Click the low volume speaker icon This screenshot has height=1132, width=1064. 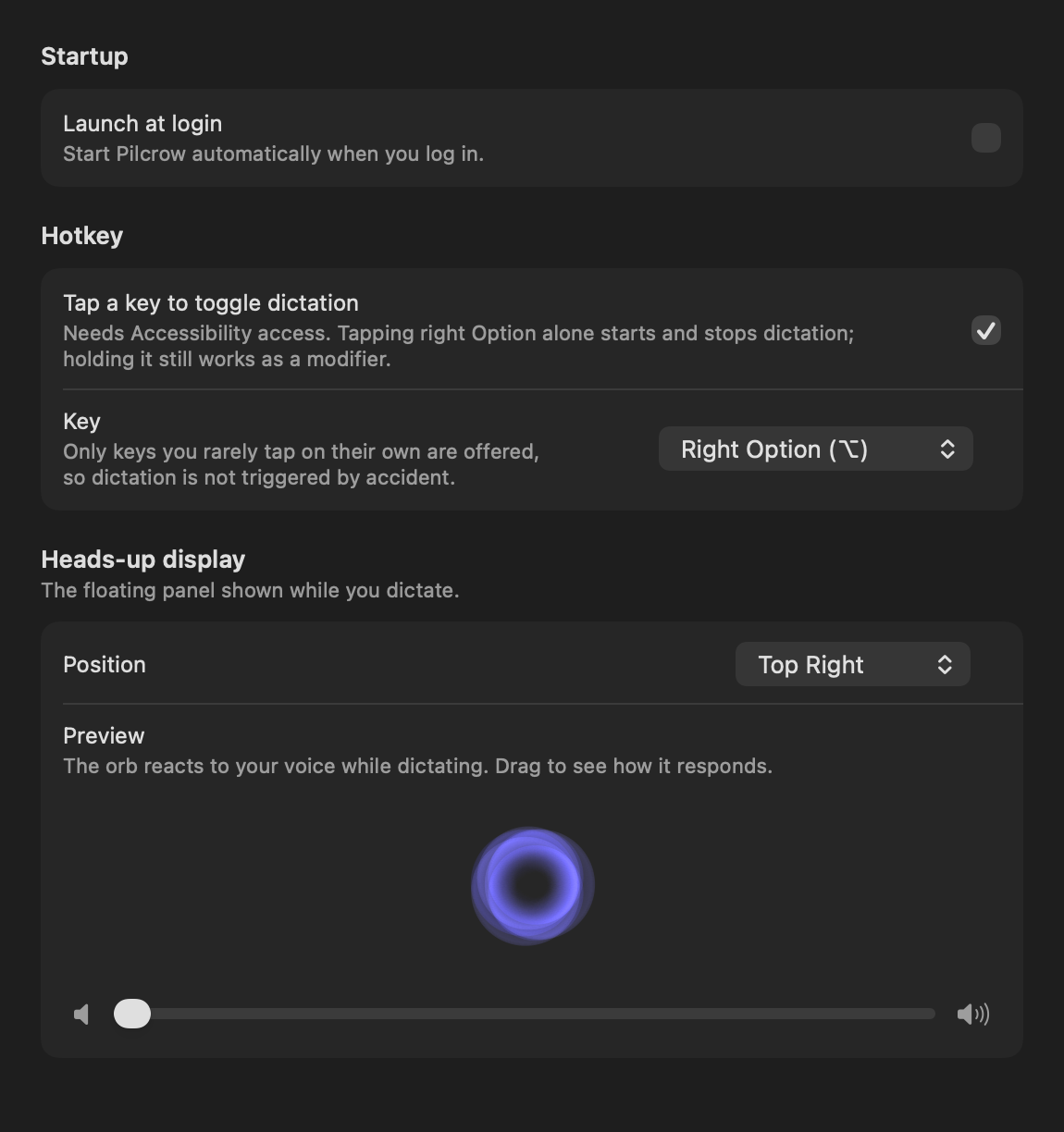coord(81,1015)
